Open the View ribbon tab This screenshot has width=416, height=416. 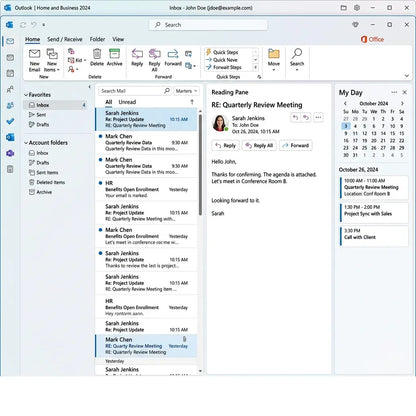click(118, 39)
